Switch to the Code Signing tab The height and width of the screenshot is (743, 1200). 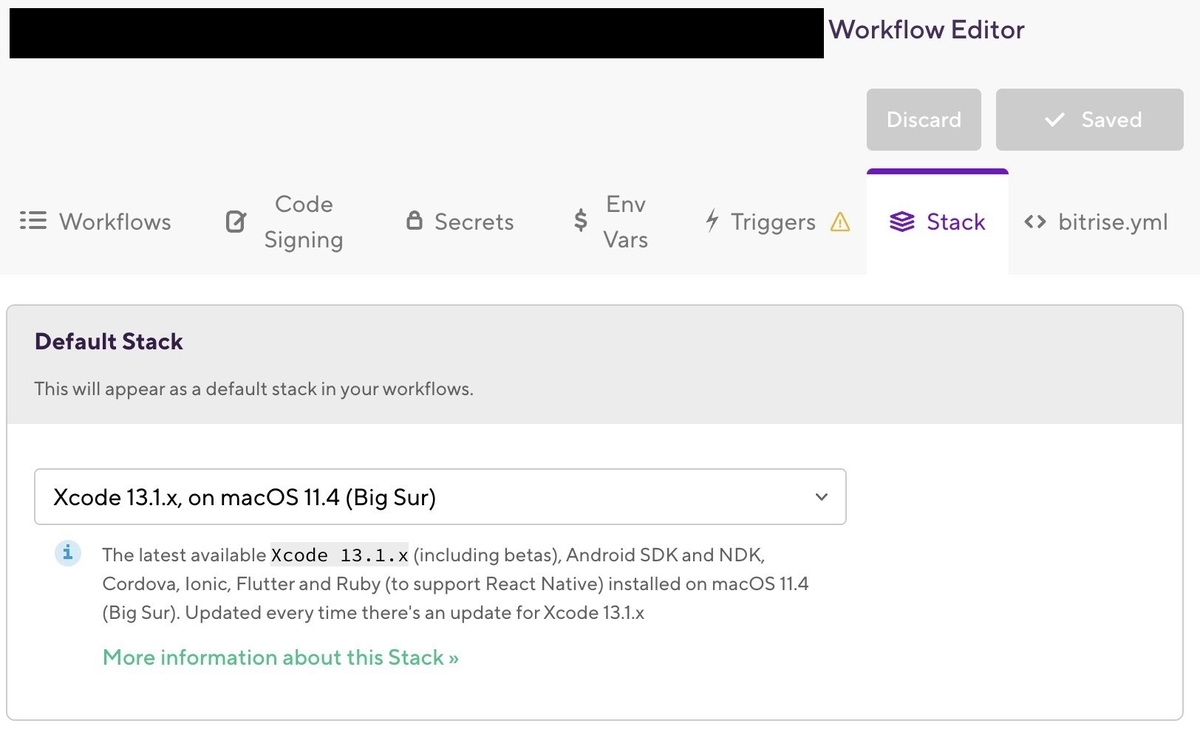[285, 222]
